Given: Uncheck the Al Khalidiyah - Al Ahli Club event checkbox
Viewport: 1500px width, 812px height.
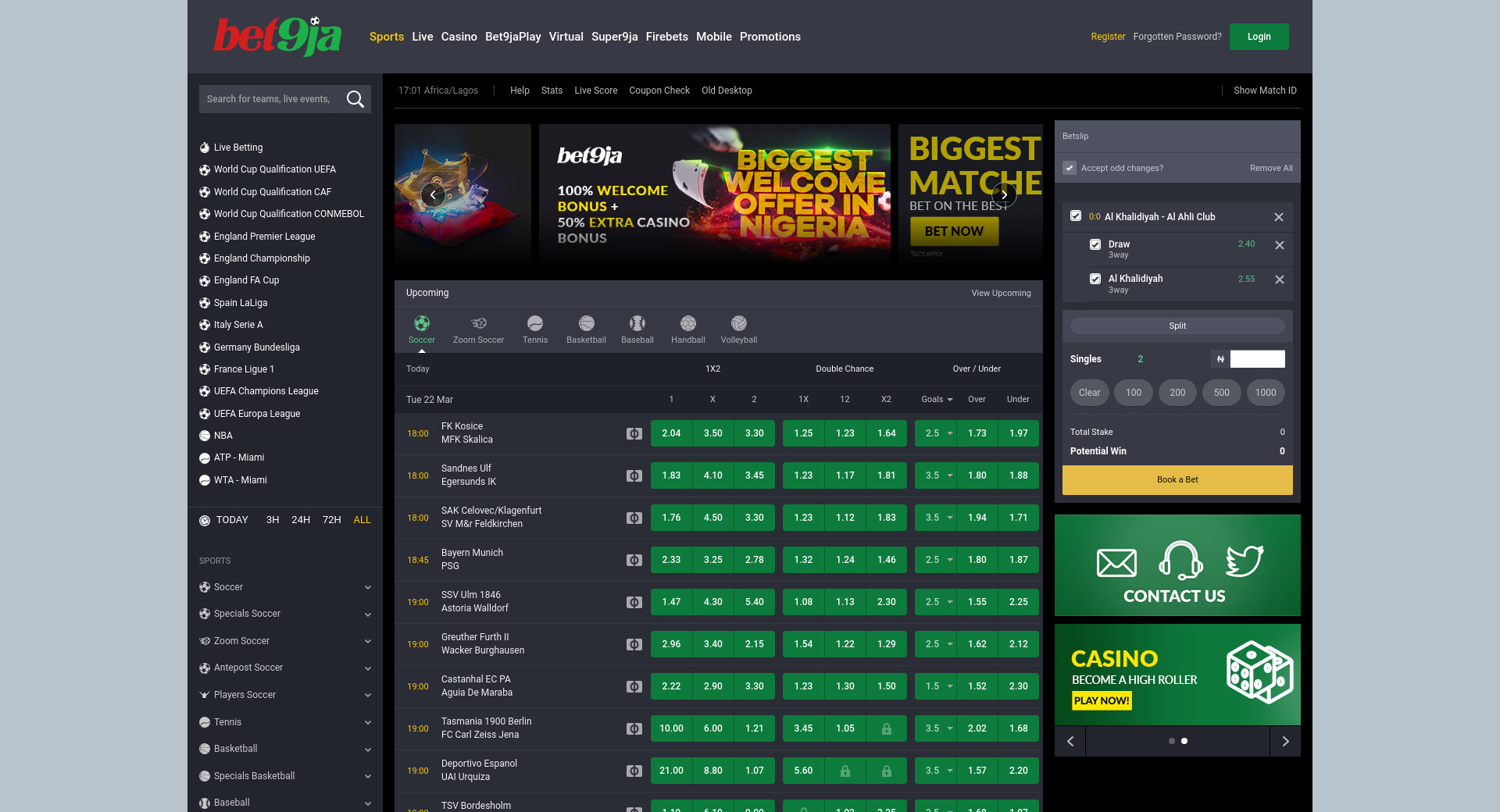Looking at the screenshot, I should tap(1076, 216).
